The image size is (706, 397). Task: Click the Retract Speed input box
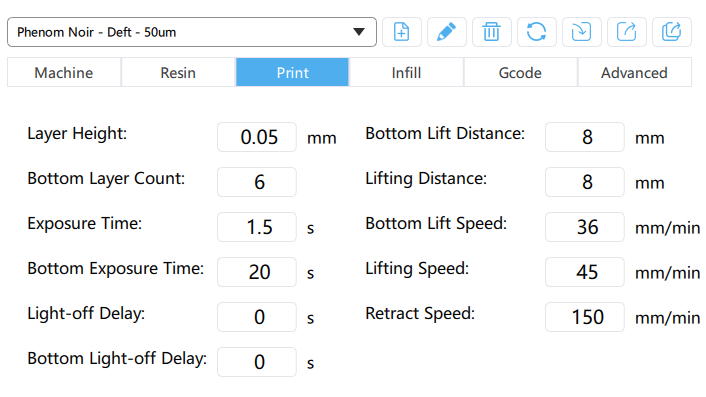pyautogui.click(x=584, y=317)
